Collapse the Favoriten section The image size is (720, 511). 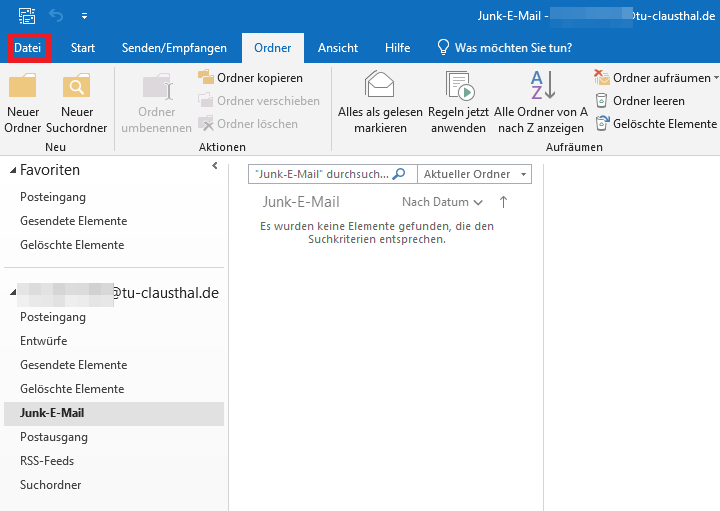tap(13, 170)
